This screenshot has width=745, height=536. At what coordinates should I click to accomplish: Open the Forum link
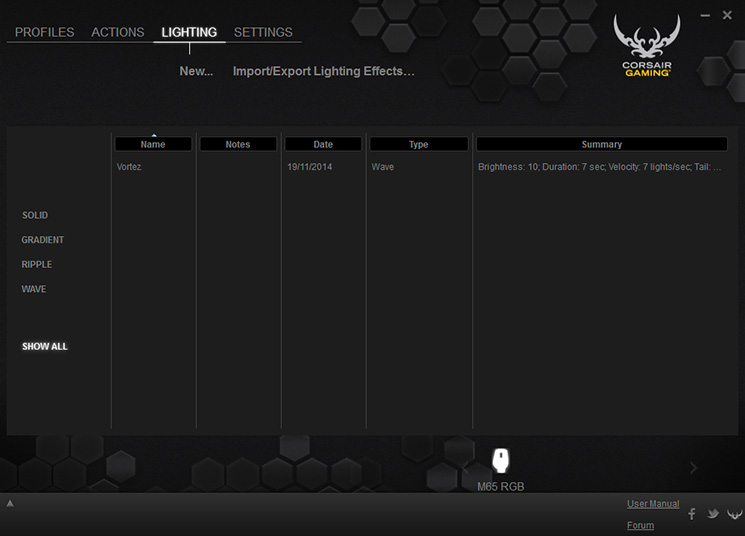[640, 525]
